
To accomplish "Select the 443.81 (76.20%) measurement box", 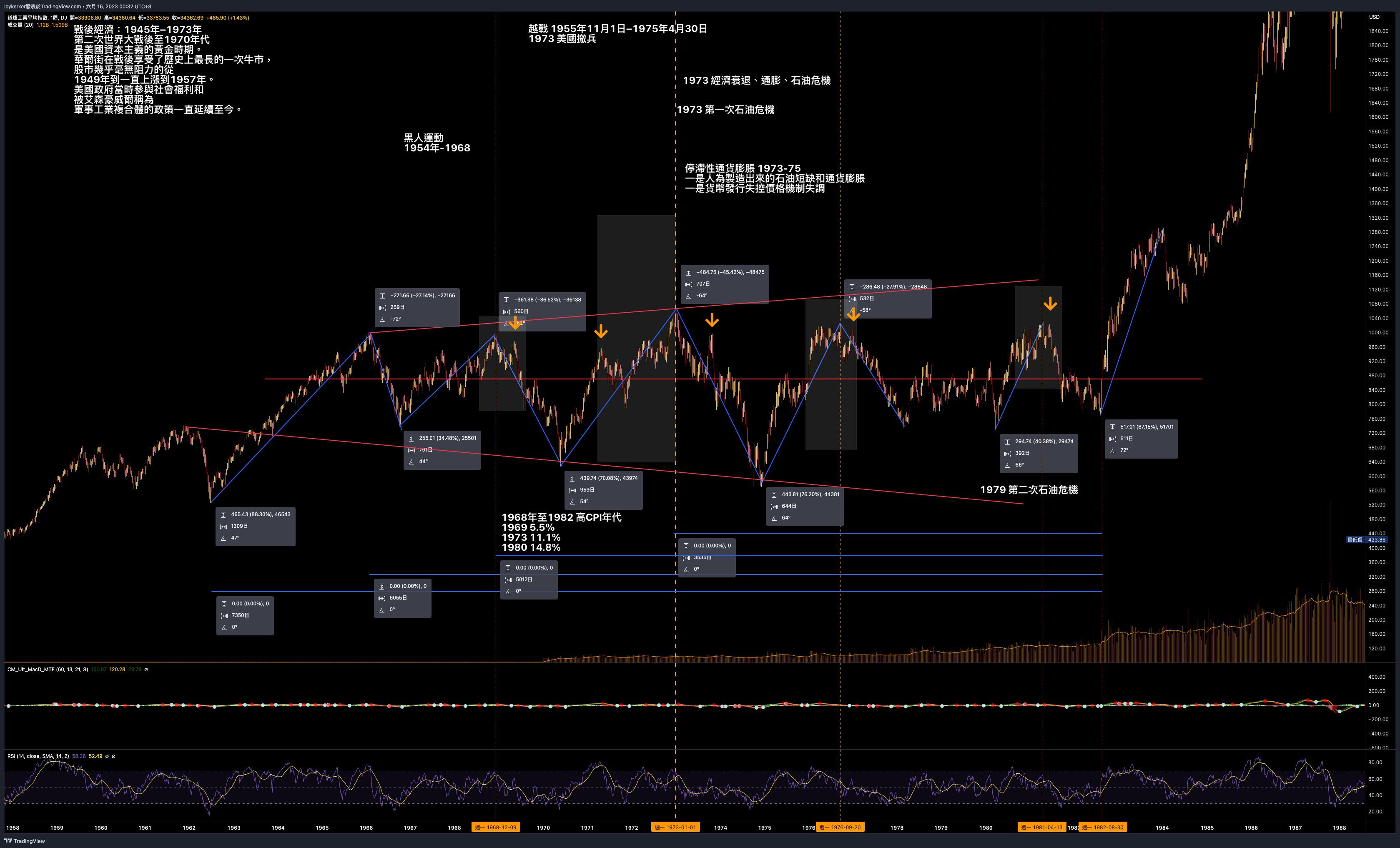I will coord(805,507).
